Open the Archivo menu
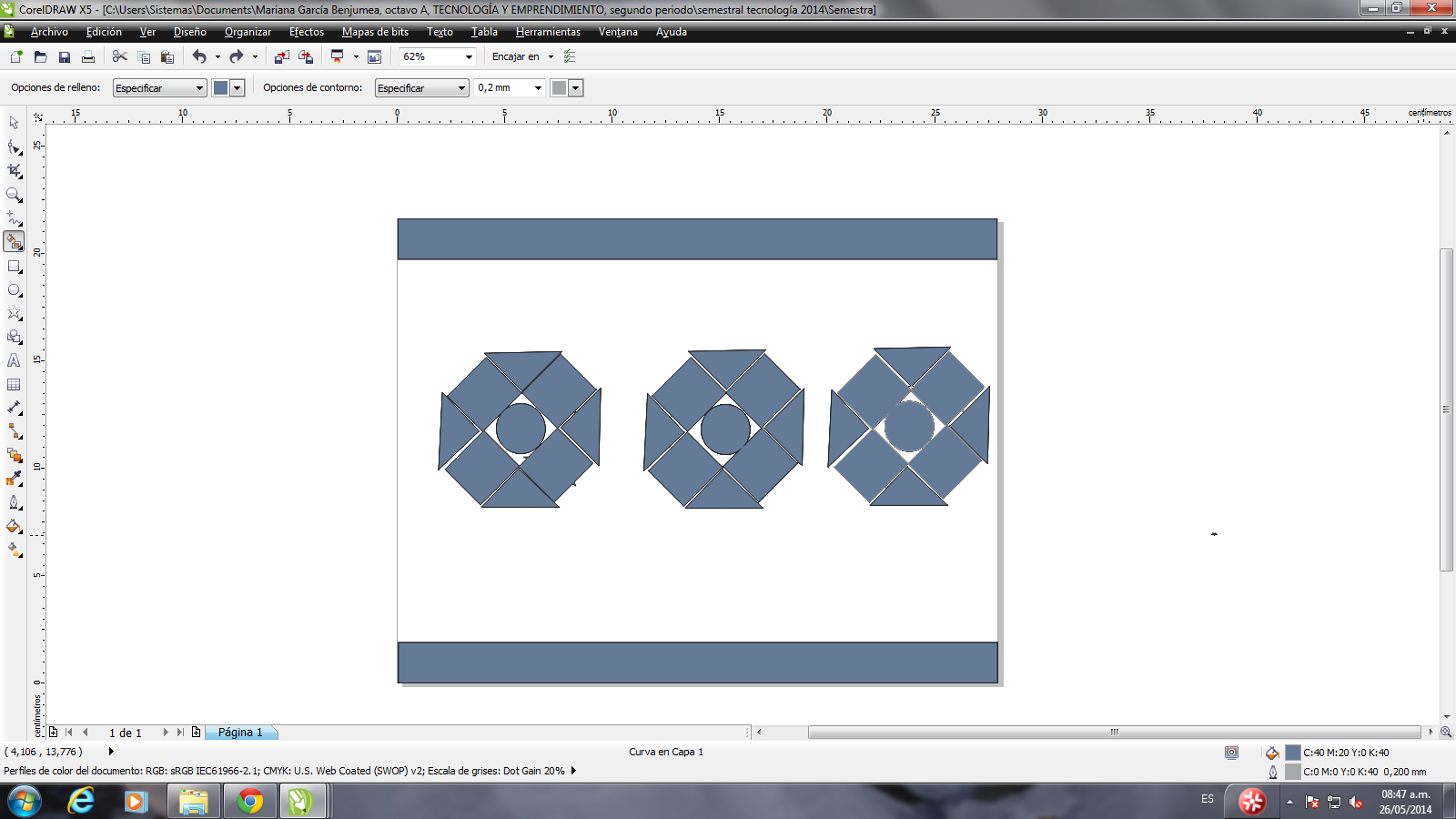This screenshot has width=1456, height=819. (x=49, y=32)
